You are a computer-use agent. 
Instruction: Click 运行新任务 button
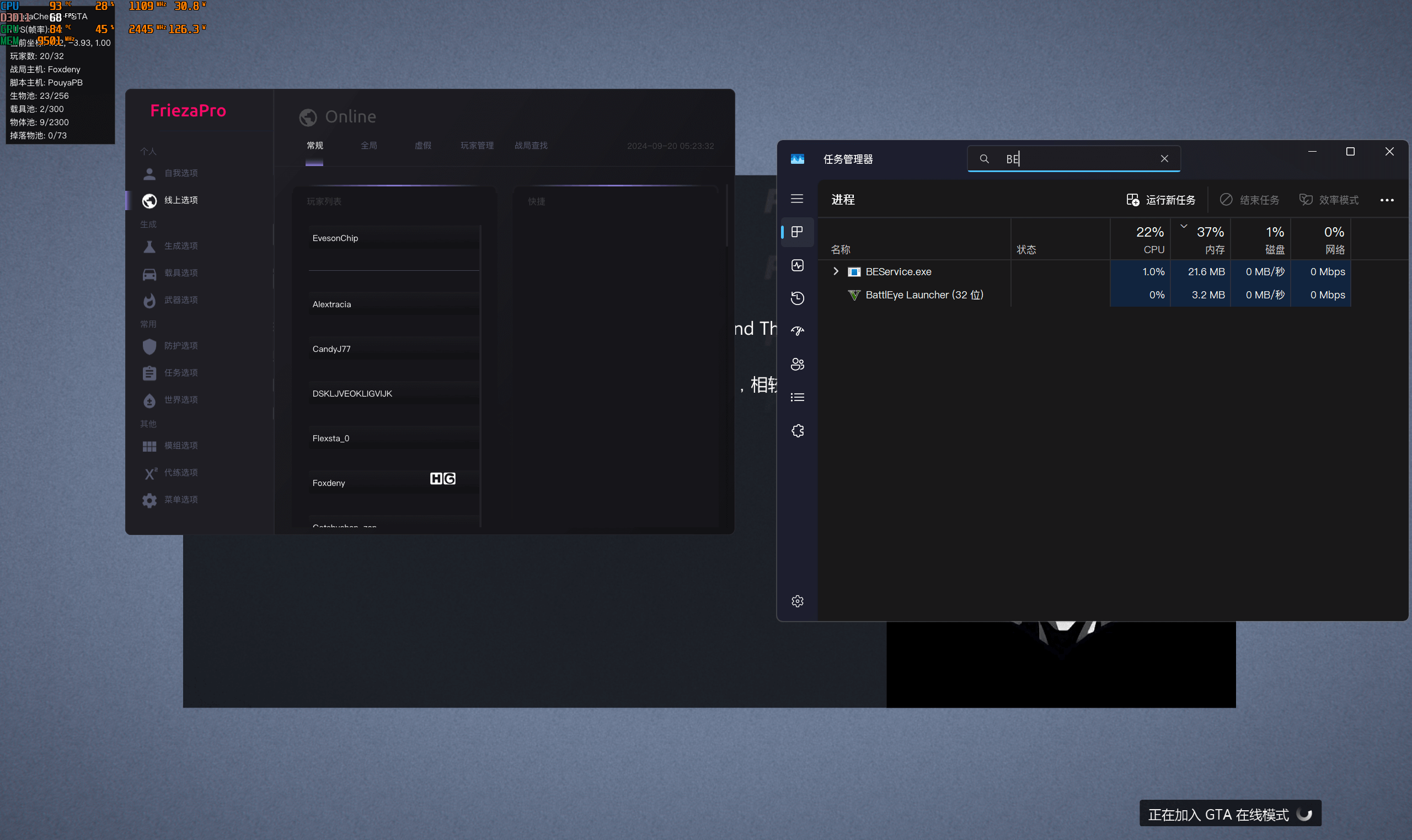pos(1160,200)
